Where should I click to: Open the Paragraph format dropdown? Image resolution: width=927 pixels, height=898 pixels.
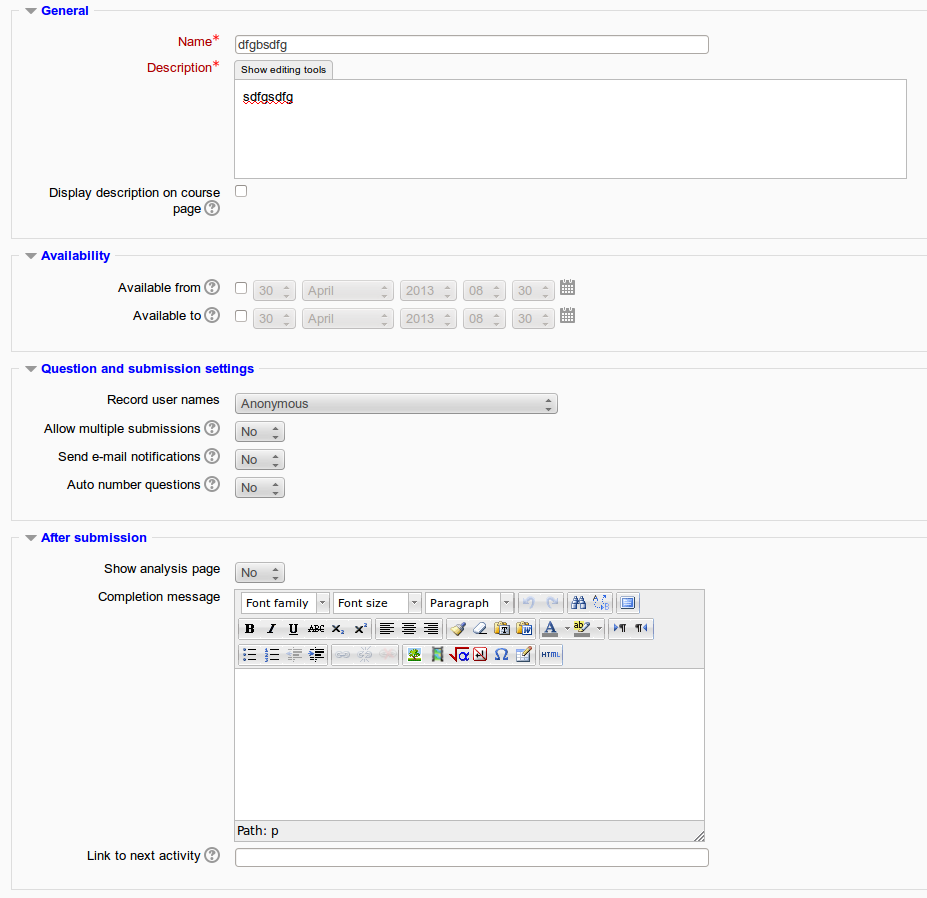(x=469, y=603)
